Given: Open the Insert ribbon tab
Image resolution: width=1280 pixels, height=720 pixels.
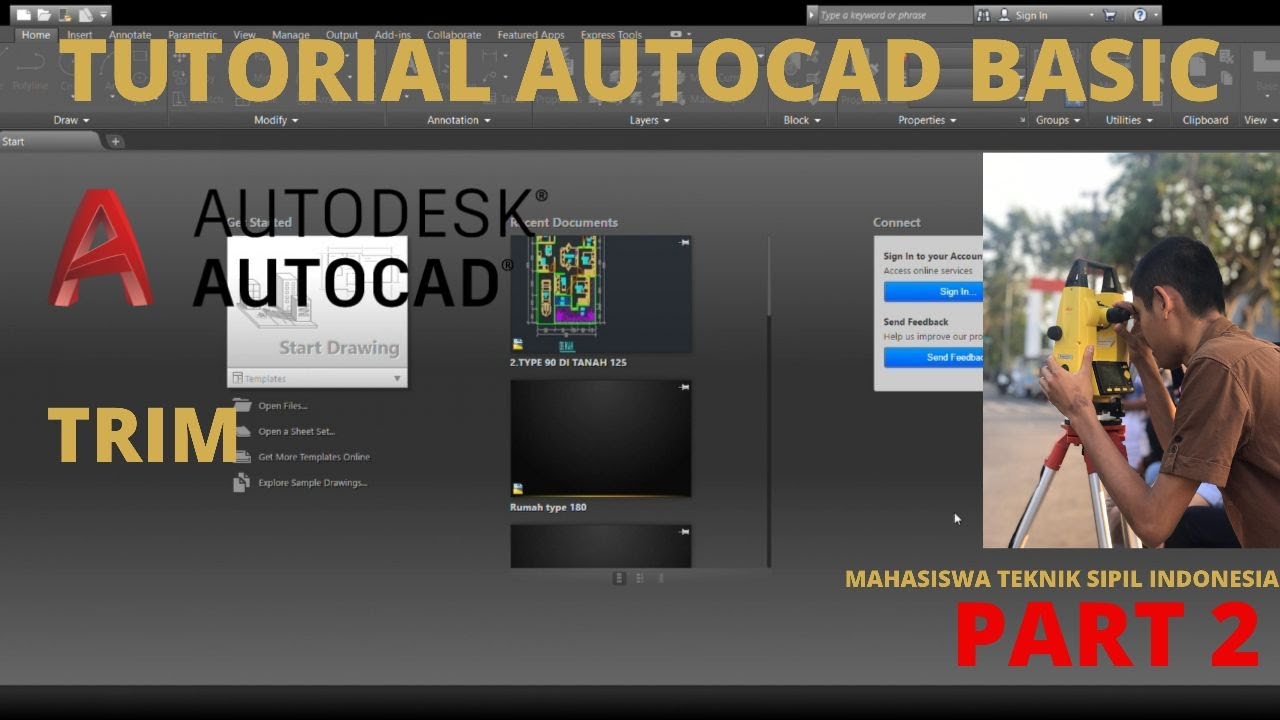Looking at the screenshot, I should pyautogui.click(x=80, y=35).
